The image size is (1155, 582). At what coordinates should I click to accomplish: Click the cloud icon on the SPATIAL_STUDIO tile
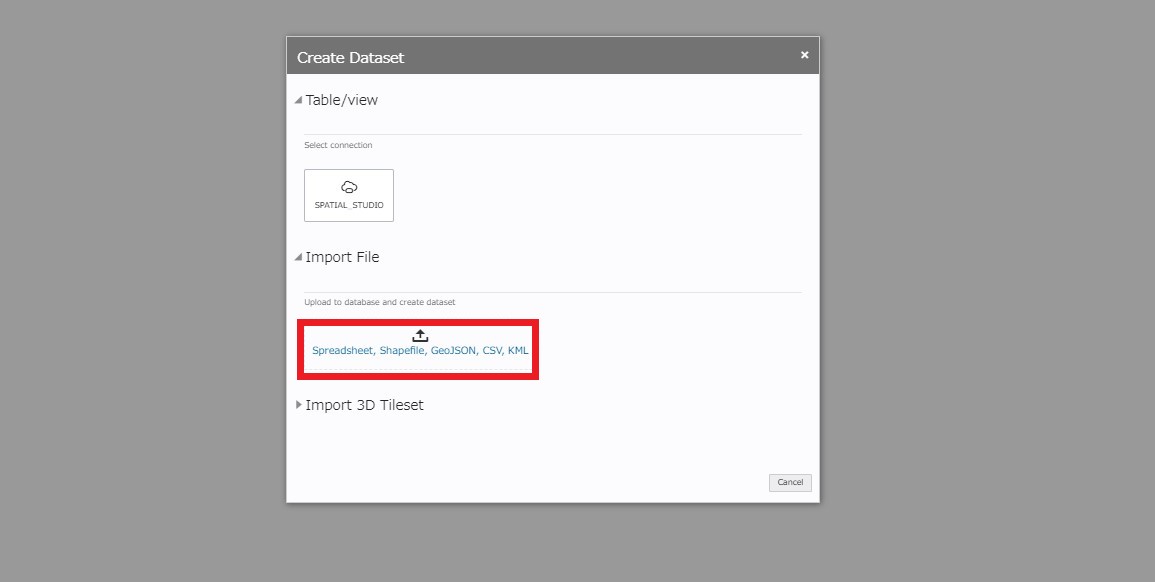pyautogui.click(x=349, y=187)
